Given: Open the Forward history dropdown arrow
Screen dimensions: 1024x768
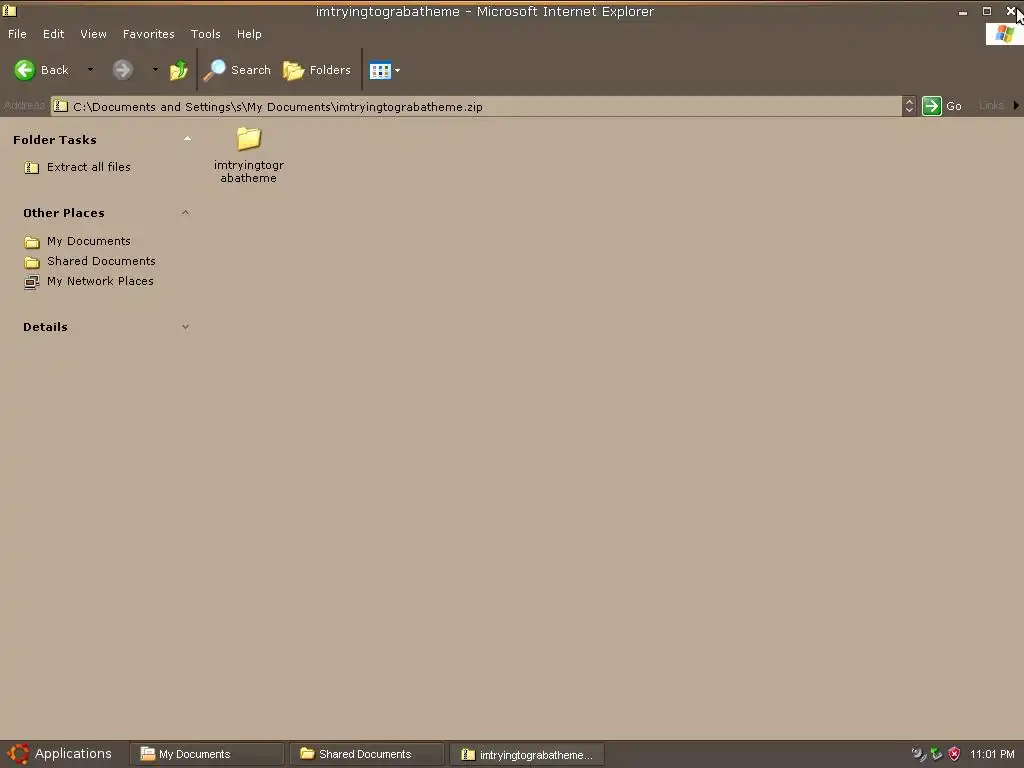Looking at the screenshot, I should (155, 70).
